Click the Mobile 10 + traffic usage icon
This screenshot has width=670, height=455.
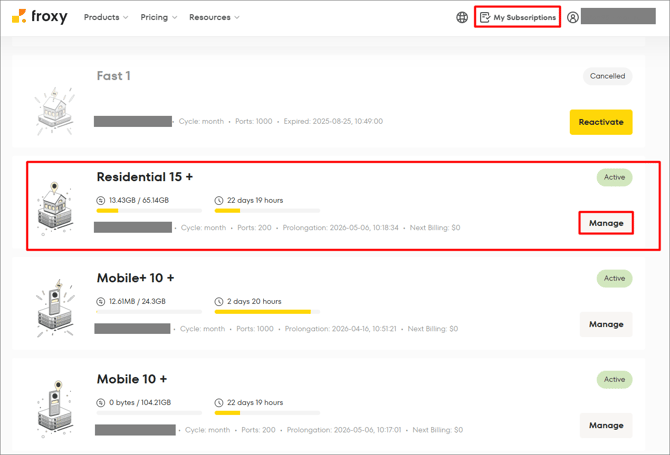(101, 402)
